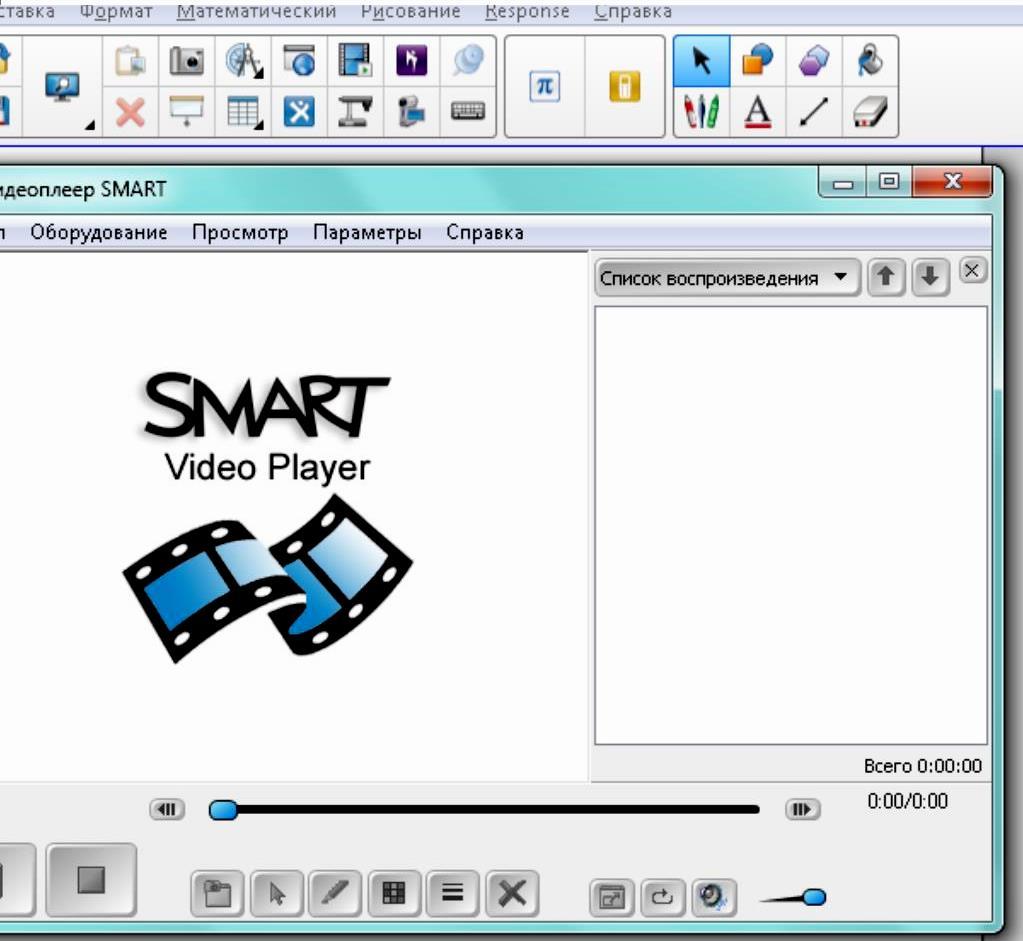This screenshot has width=1023, height=941.
Task: Click the pi math tools icon
Action: pos(545,87)
